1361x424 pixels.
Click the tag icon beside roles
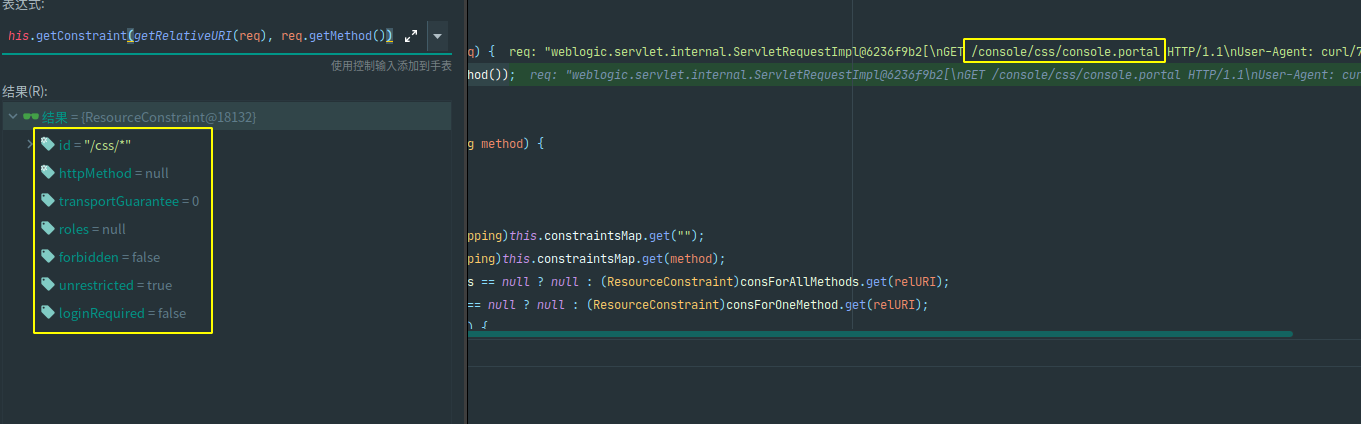point(48,229)
